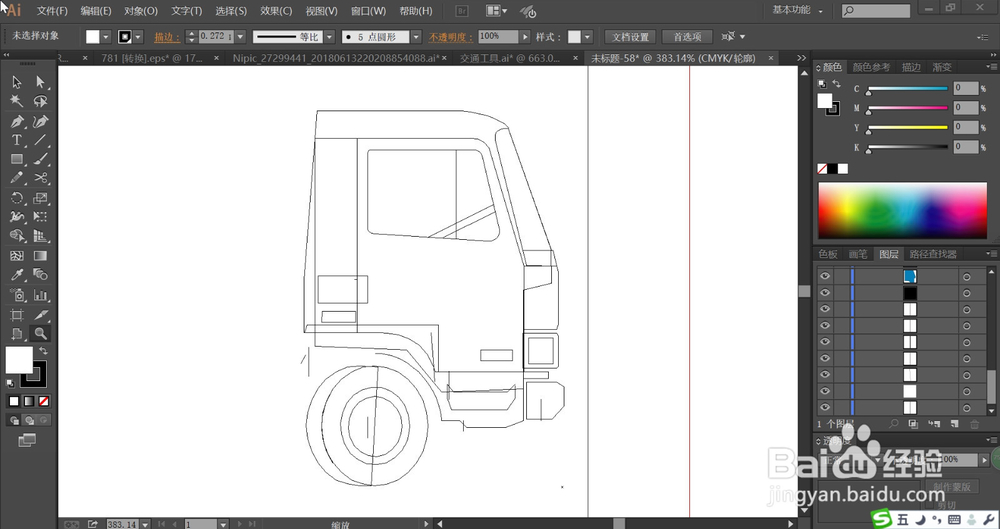Screen dimensions: 1000x529
Task: Select the Symbol Sprayer tool
Action: point(17,295)
